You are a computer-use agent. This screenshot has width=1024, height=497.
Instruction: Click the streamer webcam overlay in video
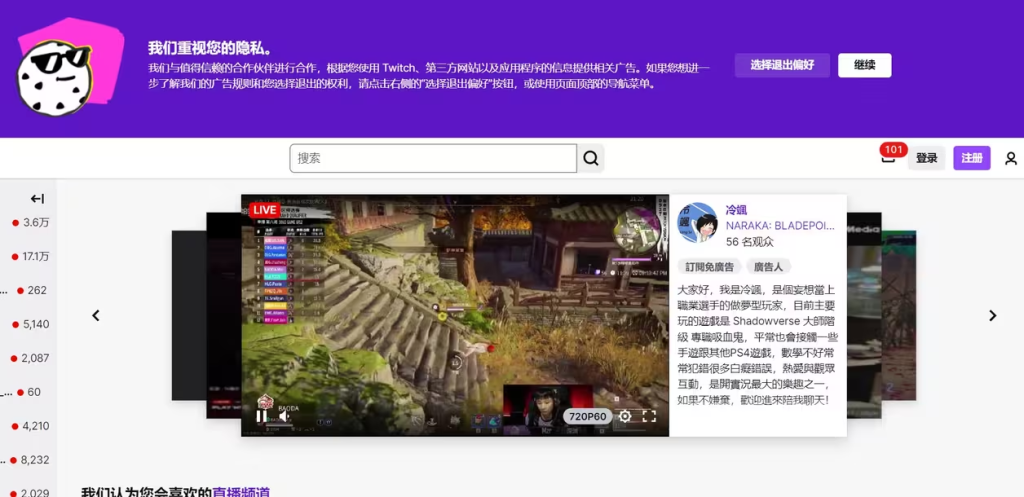pyautogui.click(x=547, y=409)
